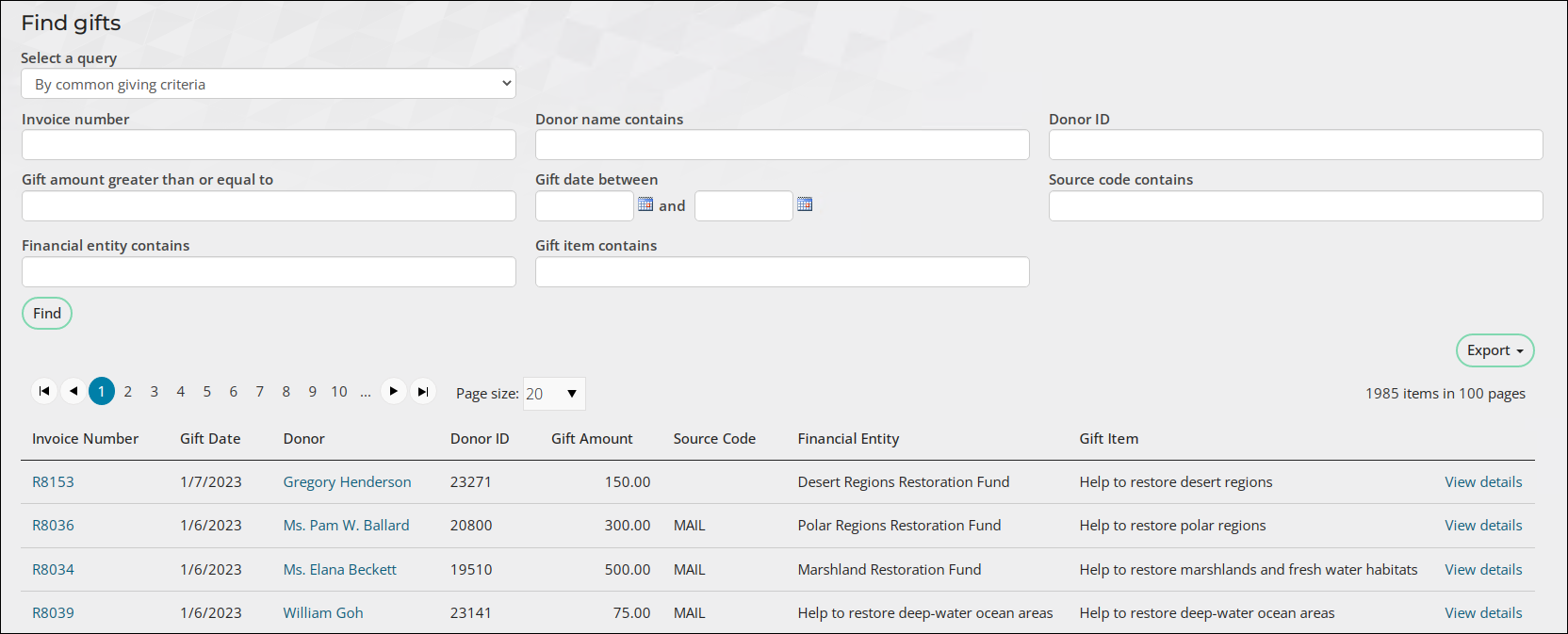Focus the Source code contains field
The height and width of the screenshot is (634, 1568).
coord(1296,206)
